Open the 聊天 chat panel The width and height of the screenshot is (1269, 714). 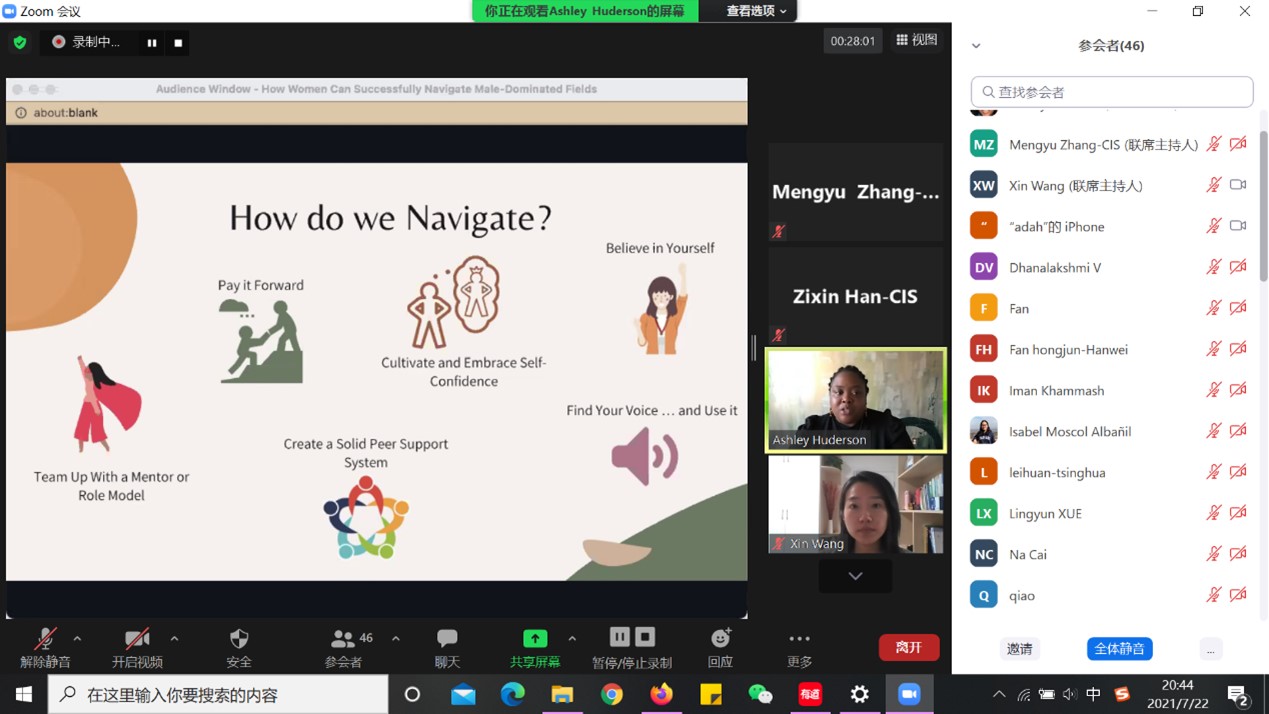click(x=447, y=639)
